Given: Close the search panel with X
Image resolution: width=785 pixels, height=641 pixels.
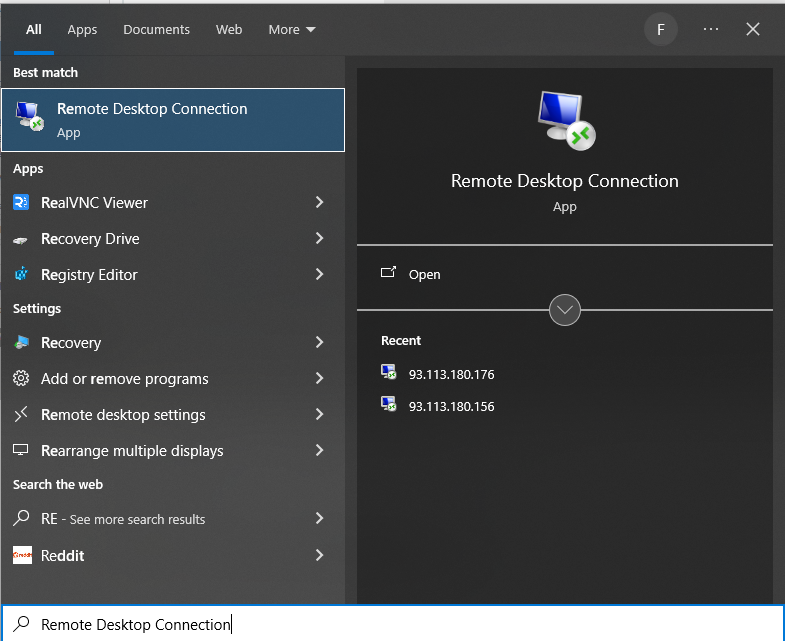Looking at the screenshot, I should 753,29.
